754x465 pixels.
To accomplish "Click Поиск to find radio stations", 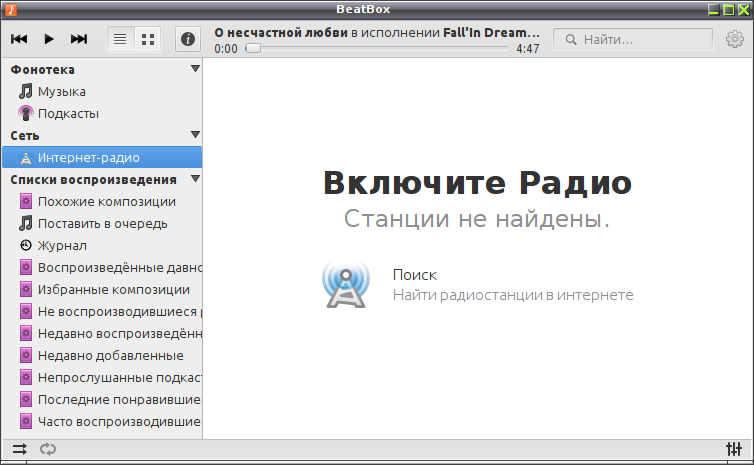I will point(415,275).
